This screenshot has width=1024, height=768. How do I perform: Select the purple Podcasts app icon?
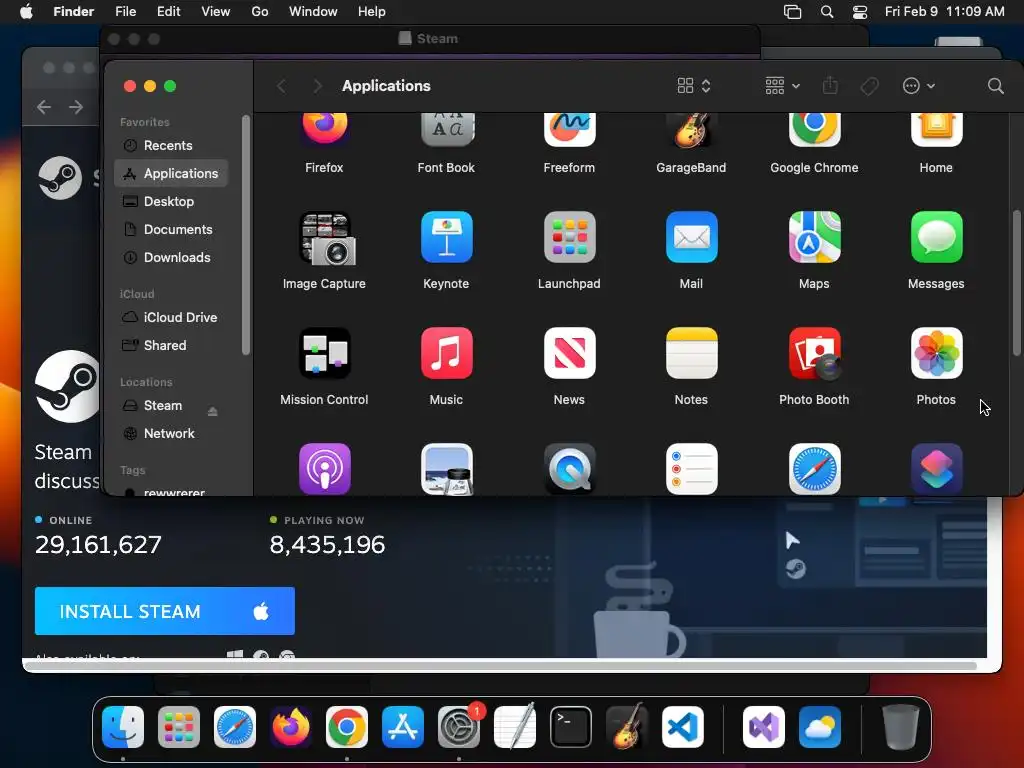[x=325, y=469]
